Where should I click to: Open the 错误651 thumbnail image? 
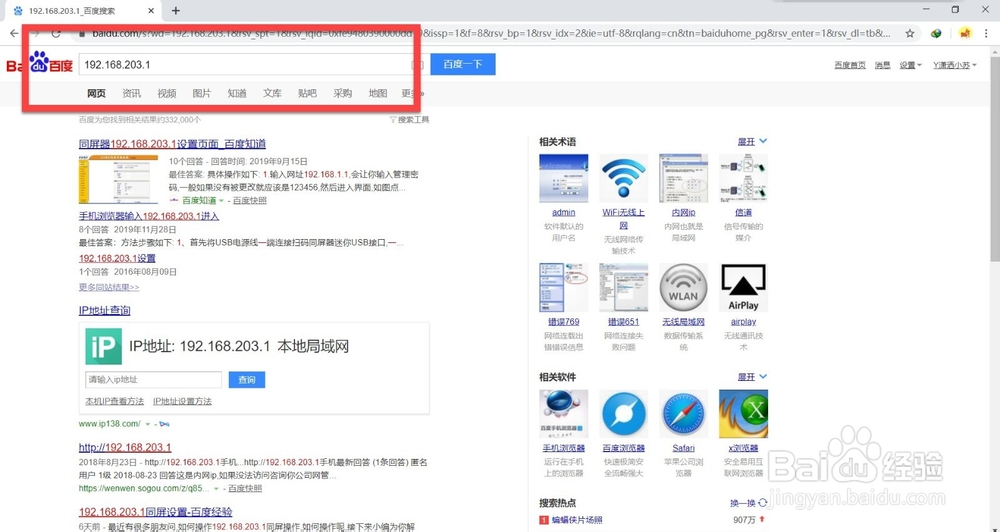pyautogui.click(x=624, y=288)
